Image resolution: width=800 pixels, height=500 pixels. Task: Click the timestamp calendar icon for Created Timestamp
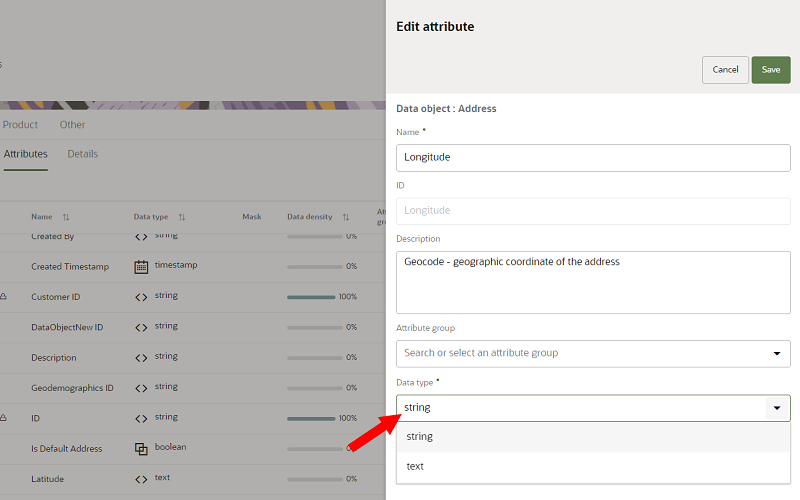[141, 267]
